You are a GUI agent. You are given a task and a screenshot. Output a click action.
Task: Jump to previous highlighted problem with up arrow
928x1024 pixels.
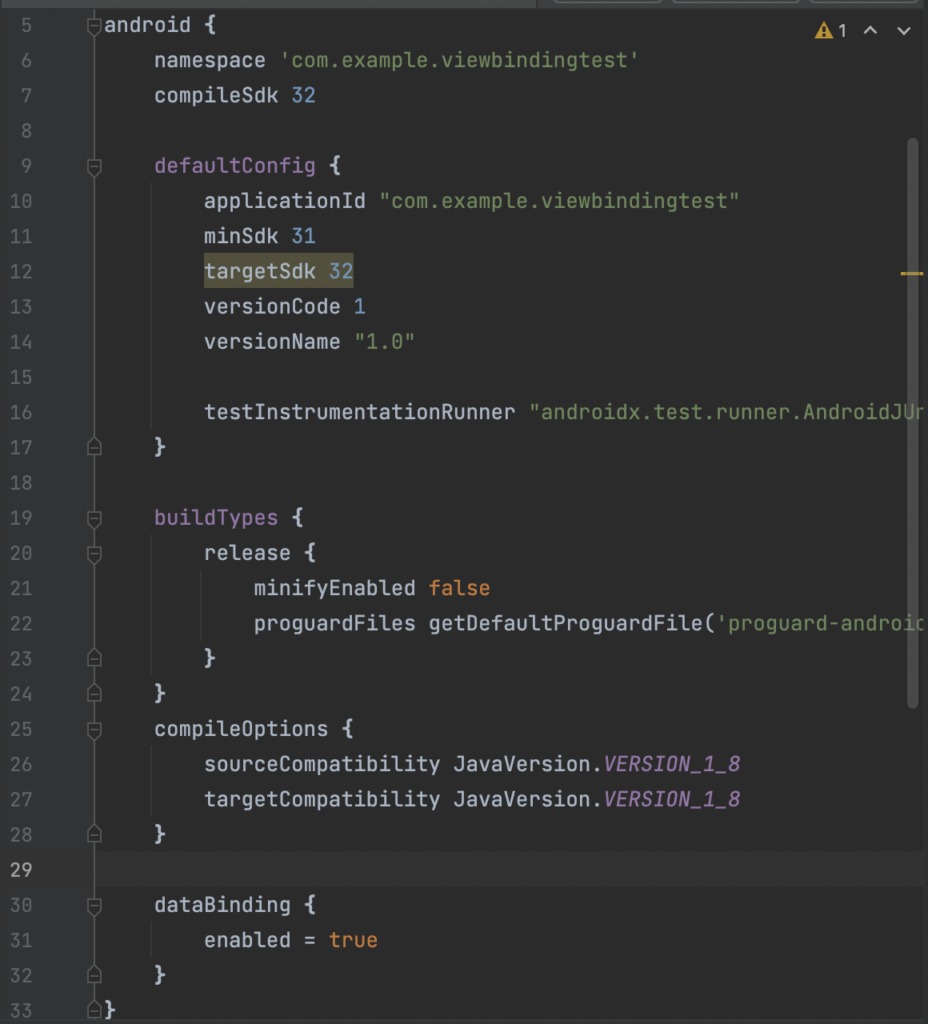pos(870,31)
